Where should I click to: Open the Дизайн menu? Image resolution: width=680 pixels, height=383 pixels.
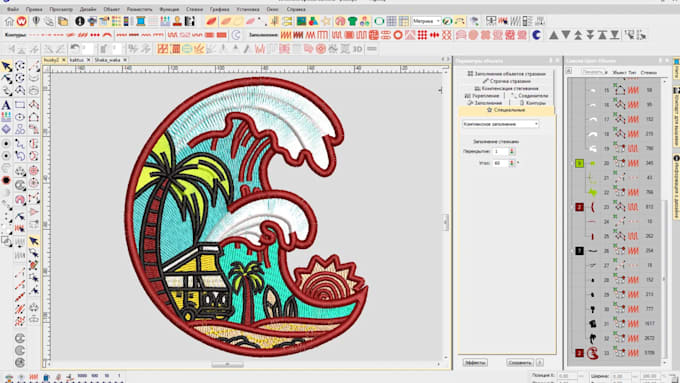(88, 9)
